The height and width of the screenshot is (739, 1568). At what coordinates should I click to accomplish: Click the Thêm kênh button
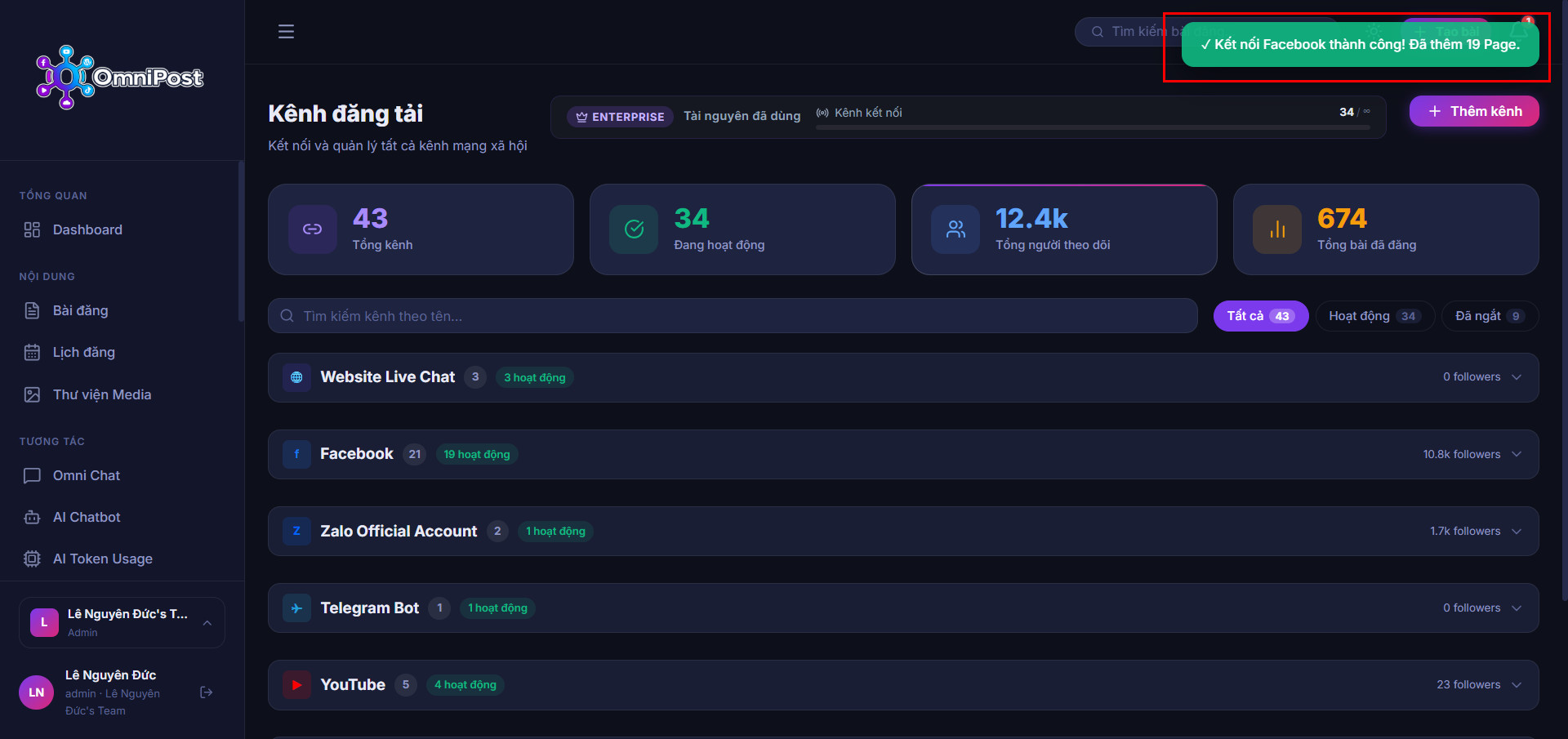(1474, 111)
